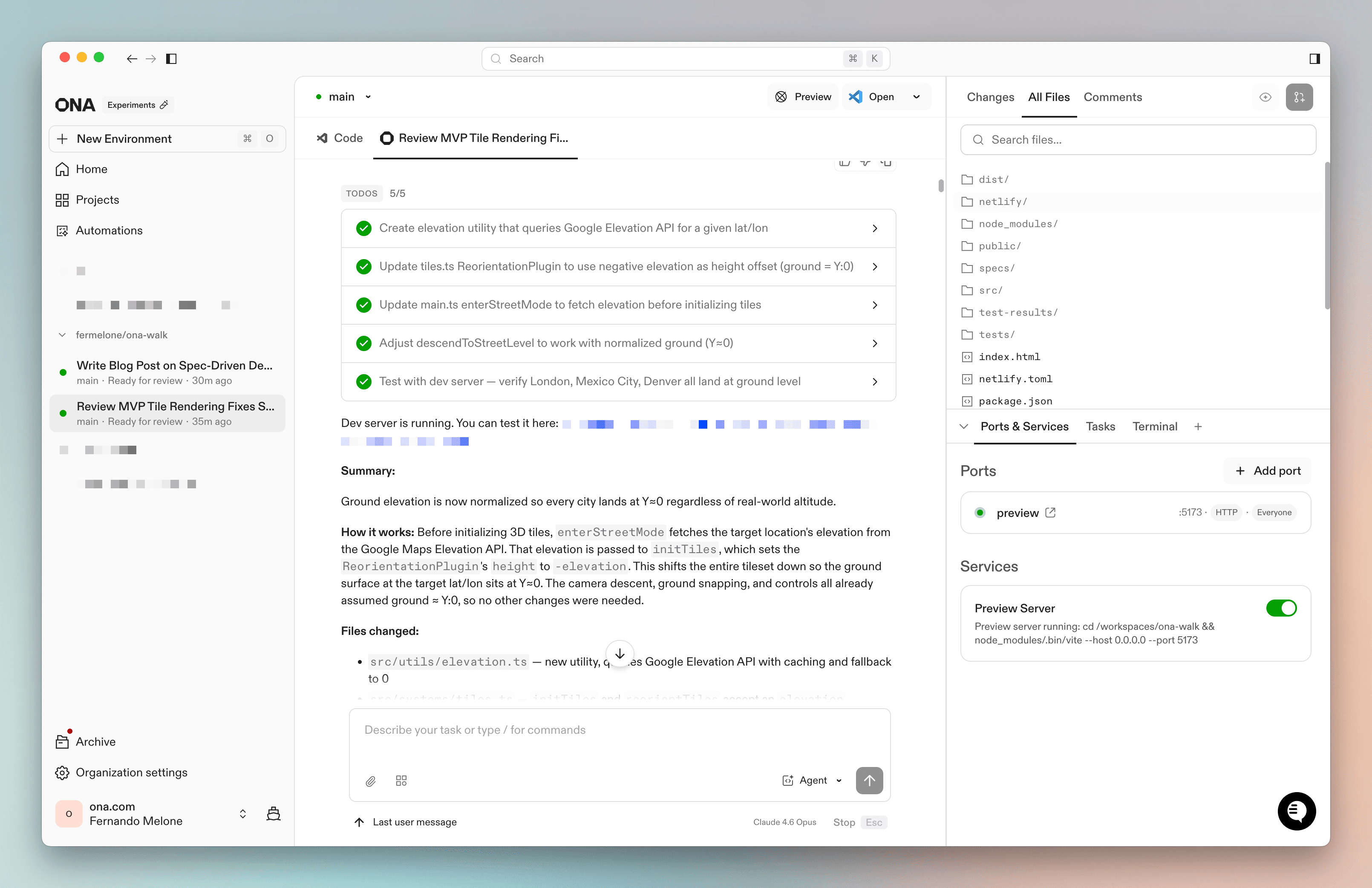The image size is (1372, 888).
Task: Switch to the Terminal tab
Action: [1155, 426]
